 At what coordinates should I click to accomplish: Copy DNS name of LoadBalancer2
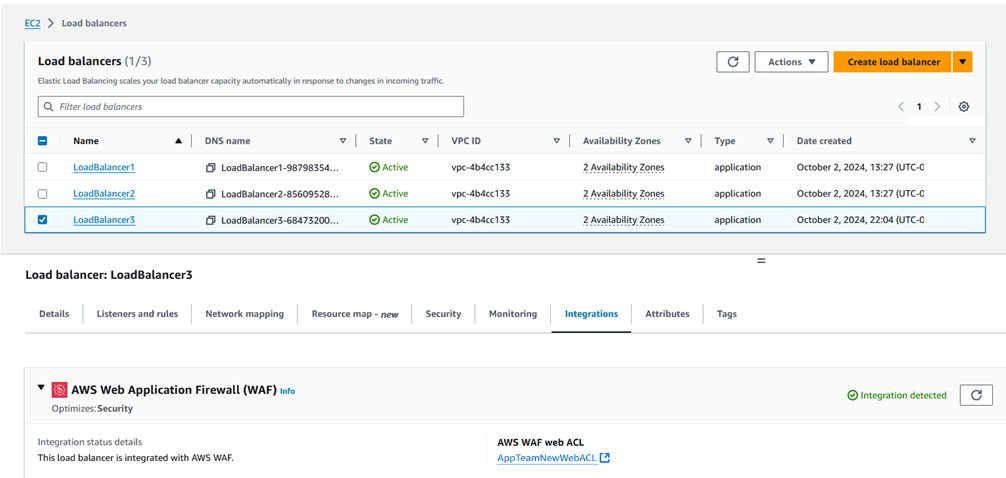click(x=210, y=194)
